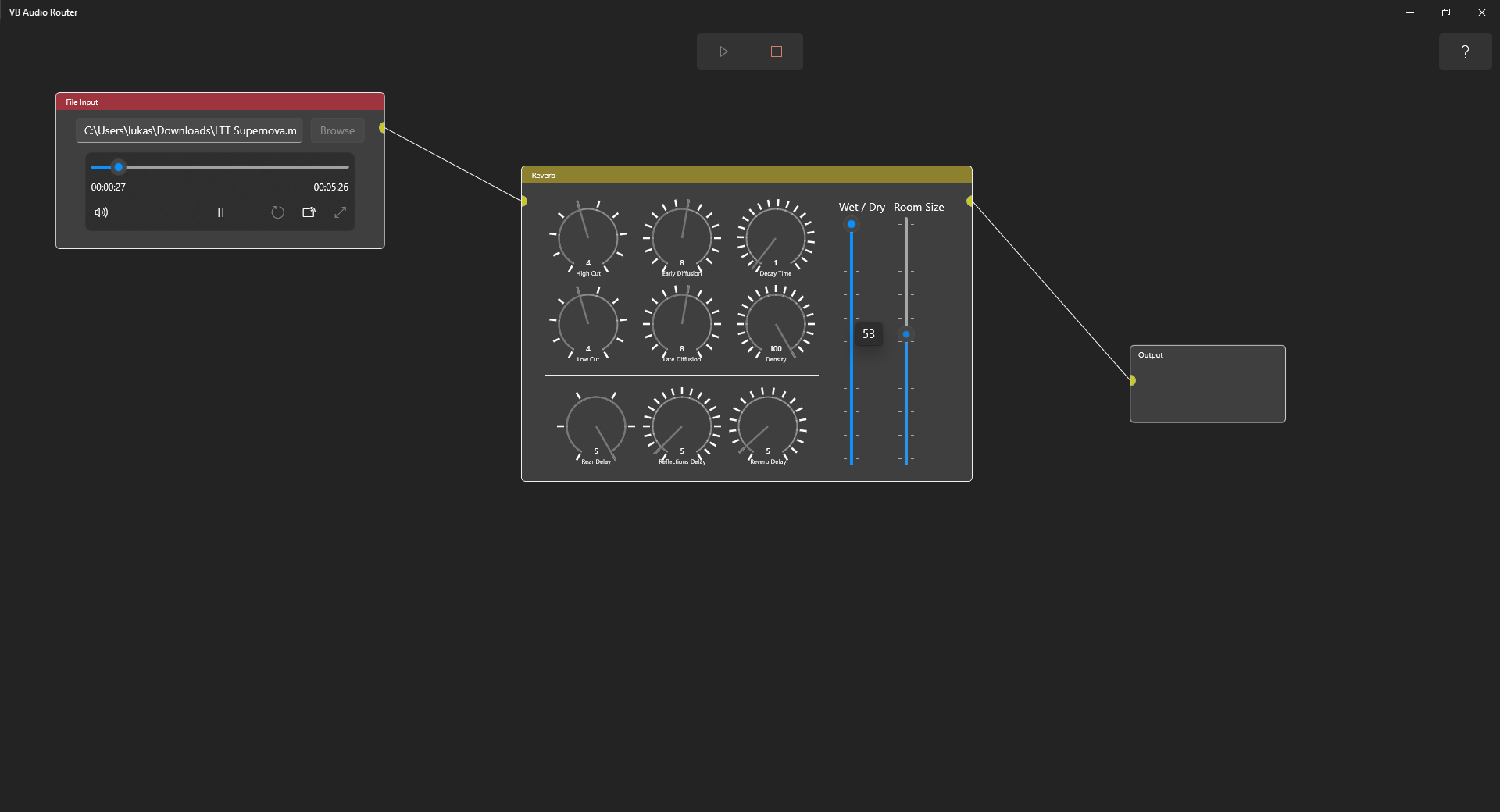Open the mini-player cast icon
The width and height of the screenshot is (1500, 812).
tap(309, 212)
